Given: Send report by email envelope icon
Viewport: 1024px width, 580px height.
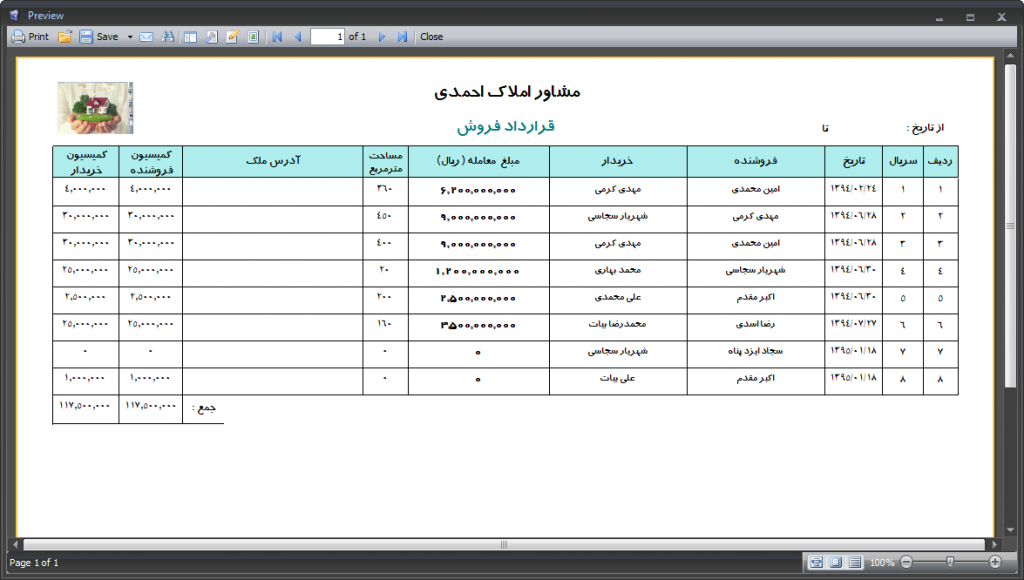Looking at the screenshot, I should pos(146,37).
